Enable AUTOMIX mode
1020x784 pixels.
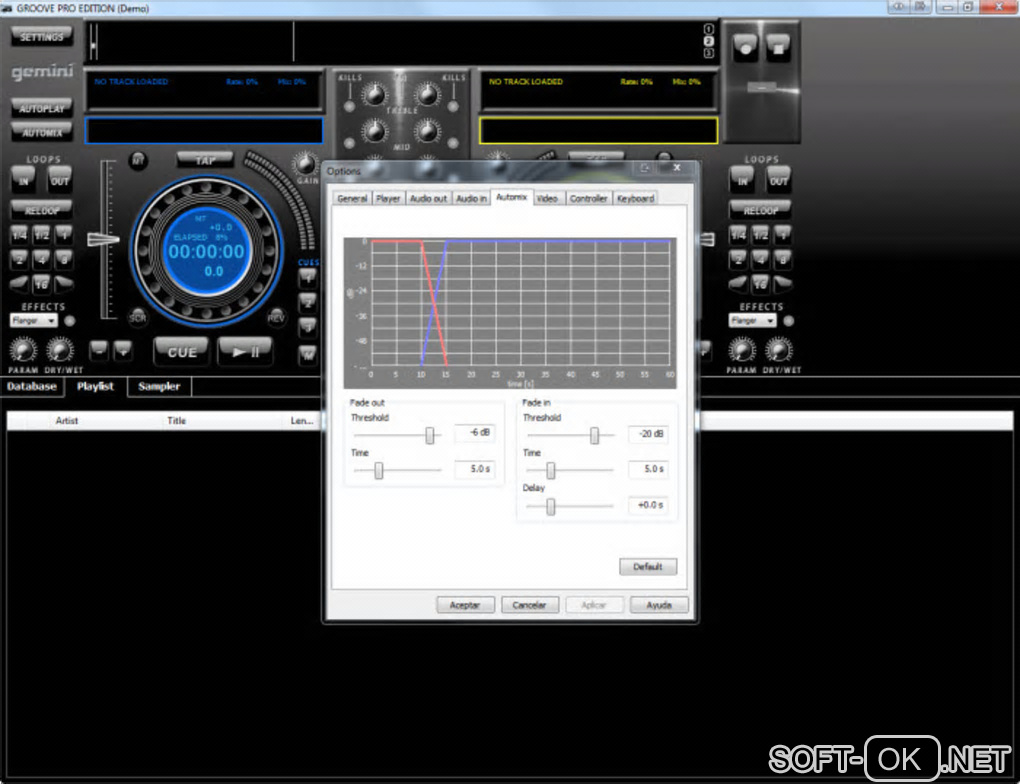pyautogui.click(x=41, y=132)
